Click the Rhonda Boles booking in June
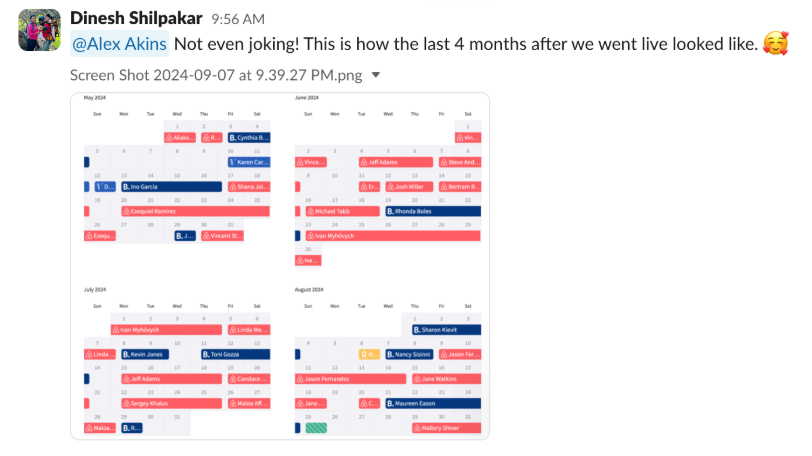Screen dimensions: 812x456 point(433,211)
